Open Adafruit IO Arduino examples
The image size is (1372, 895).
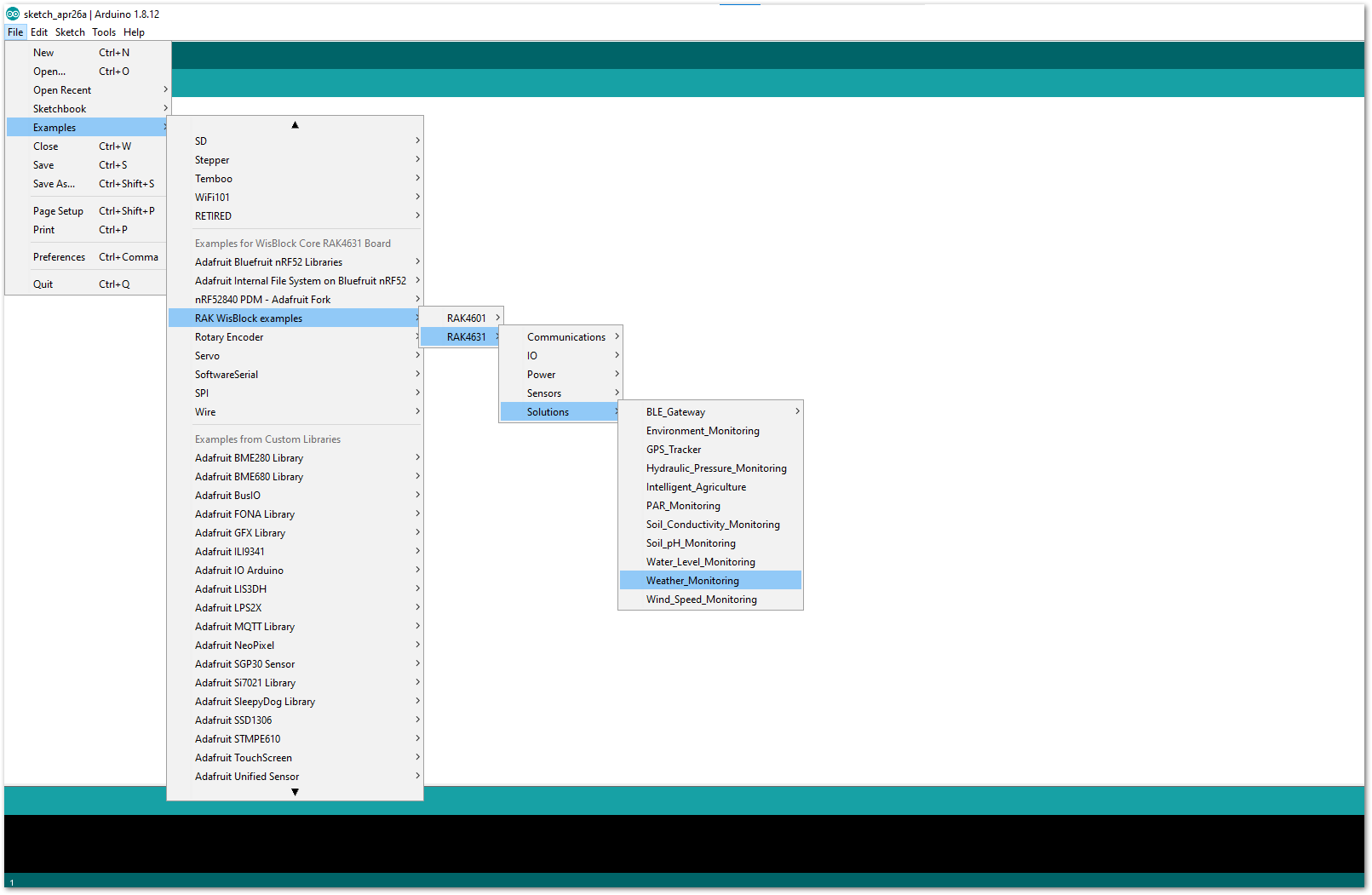pyautogui.click(x=295, y=571)
